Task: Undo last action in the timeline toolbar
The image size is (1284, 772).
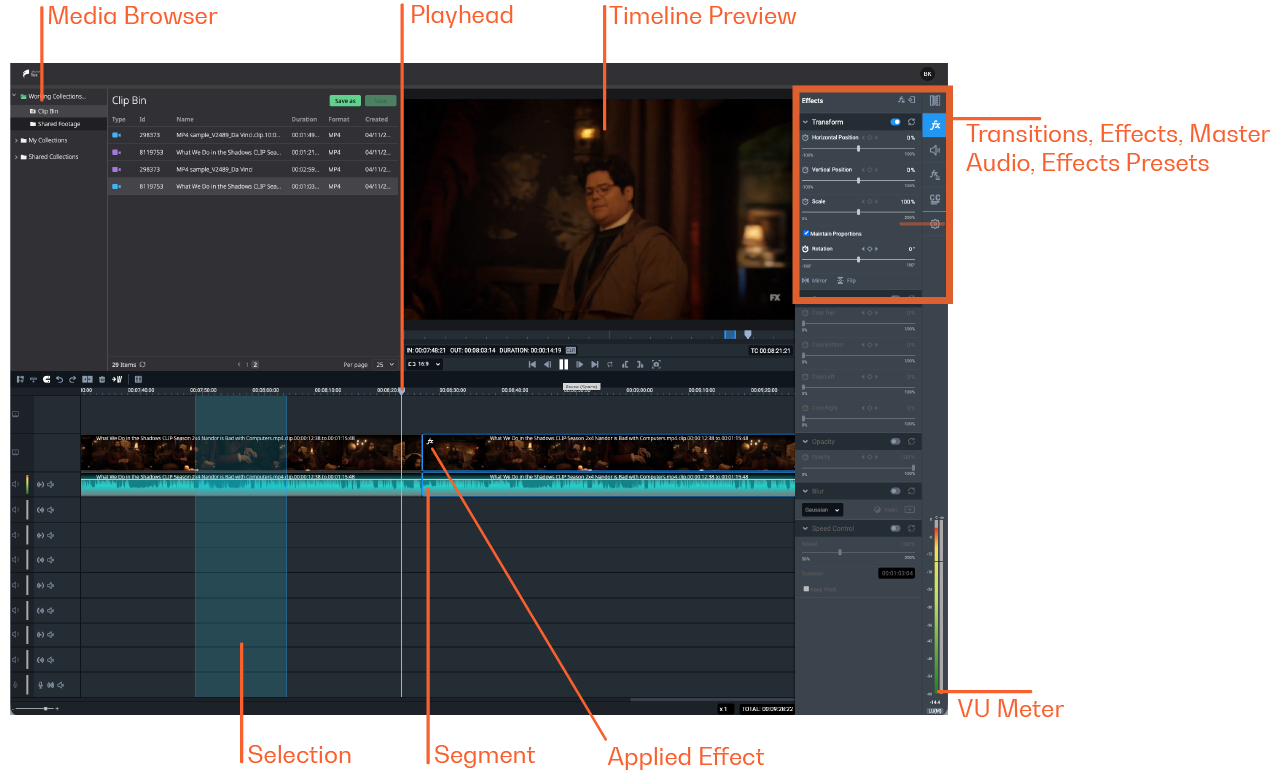Action: pyautogui.click(x=59, y=380)
